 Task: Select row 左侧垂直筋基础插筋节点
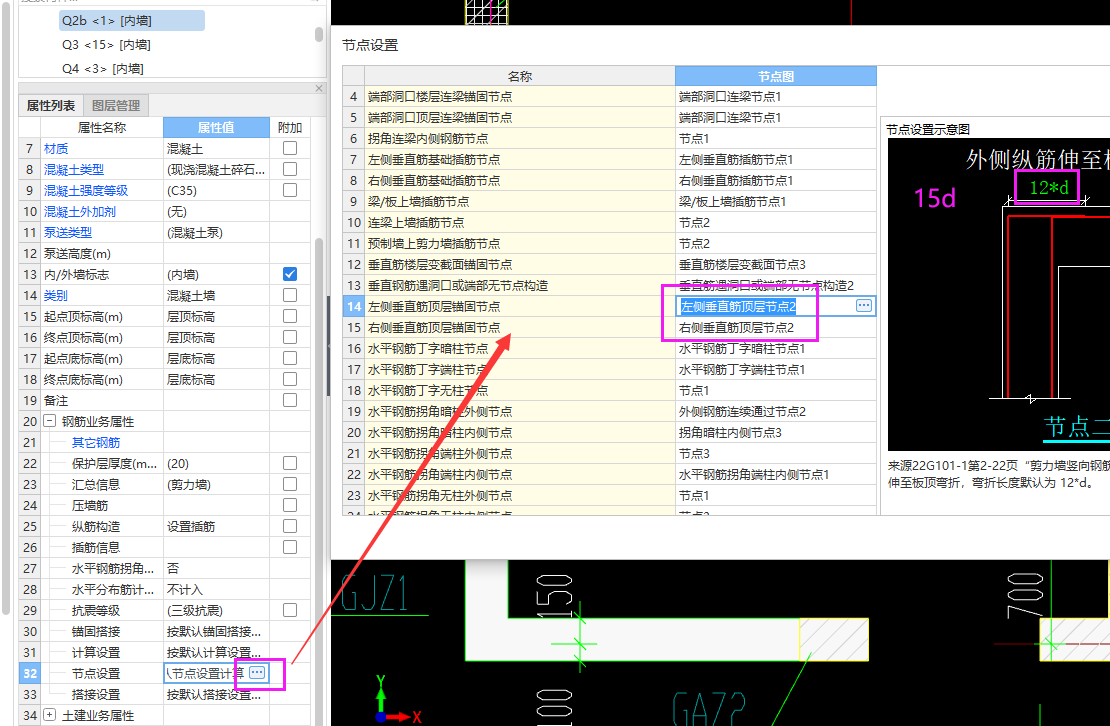pos(520,159)
